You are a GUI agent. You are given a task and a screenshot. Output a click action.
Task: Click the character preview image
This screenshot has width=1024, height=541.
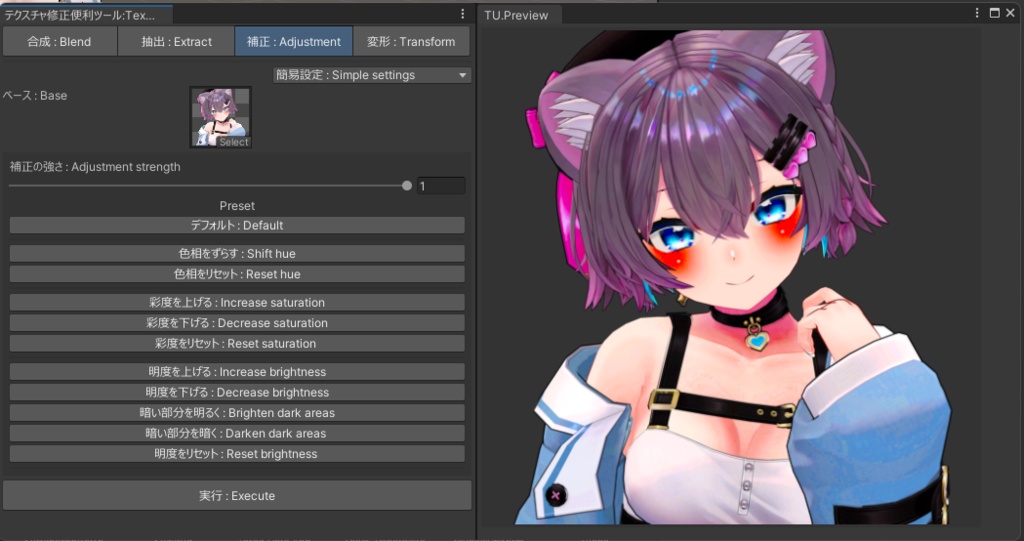click(731, 277)
